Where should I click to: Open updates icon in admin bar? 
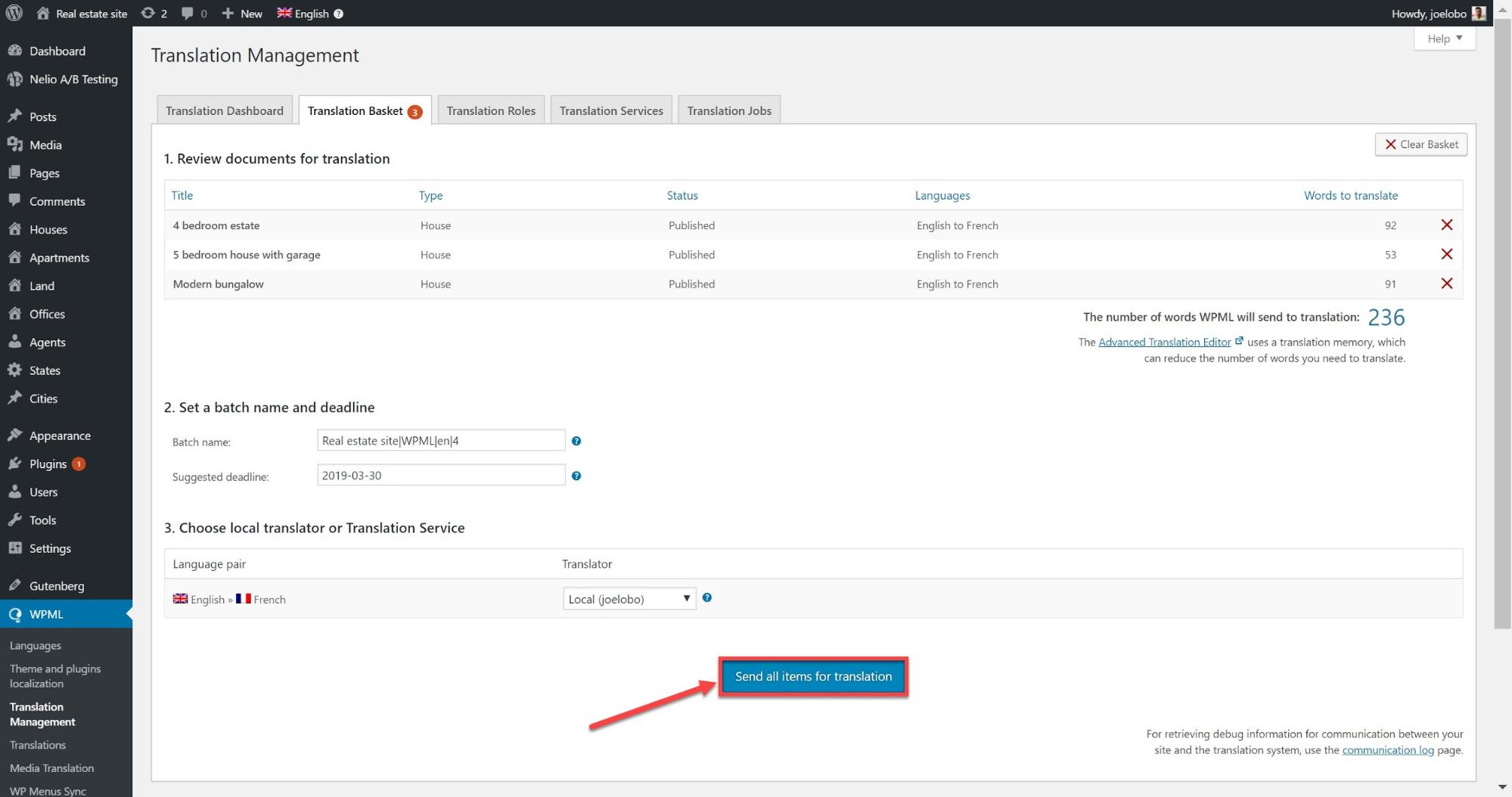click(x=154, y=13)
